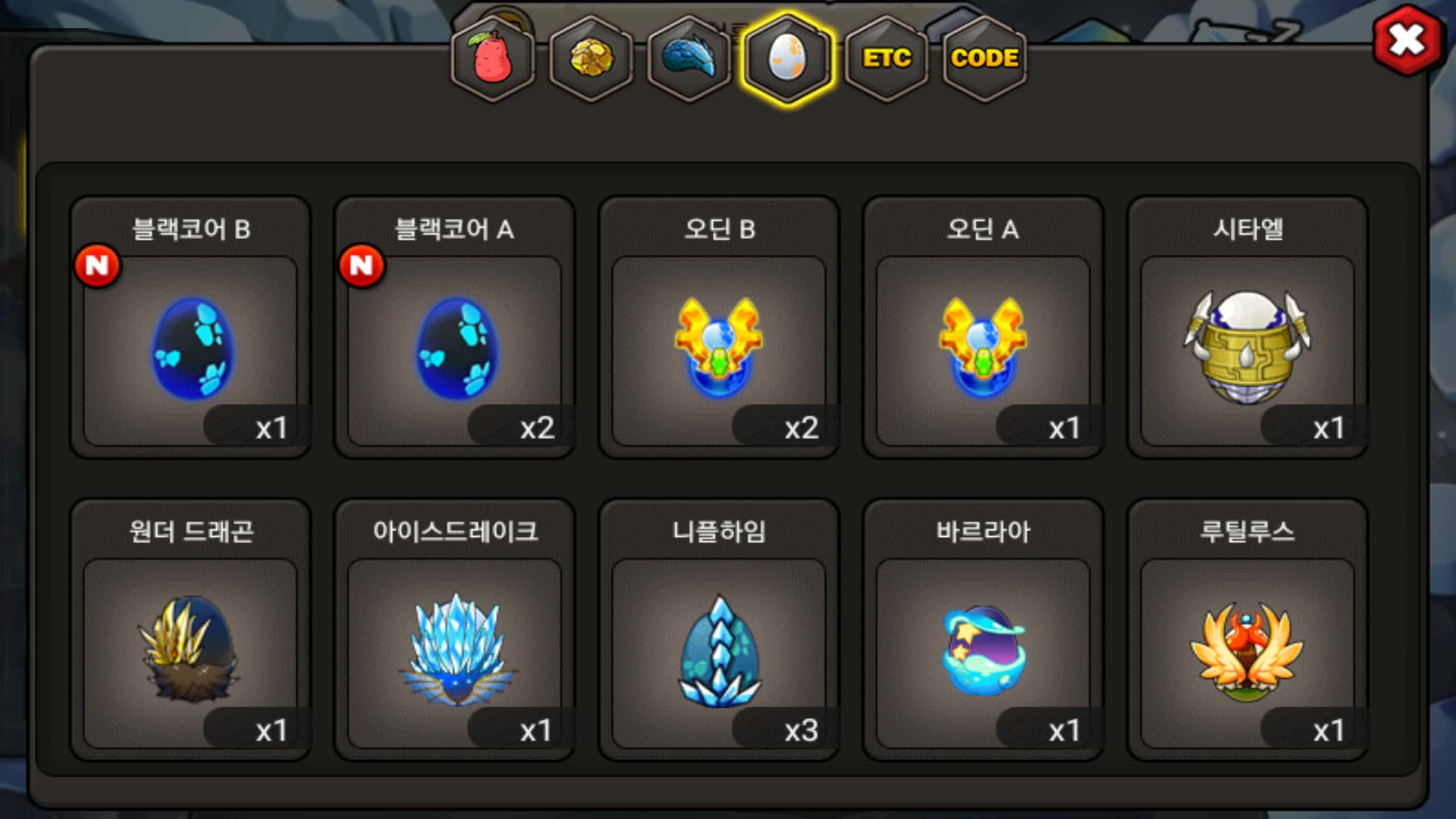
Task: Tap the N badge on 블랙코어 B
Action: pyautogui.click(x=97, y=266)
